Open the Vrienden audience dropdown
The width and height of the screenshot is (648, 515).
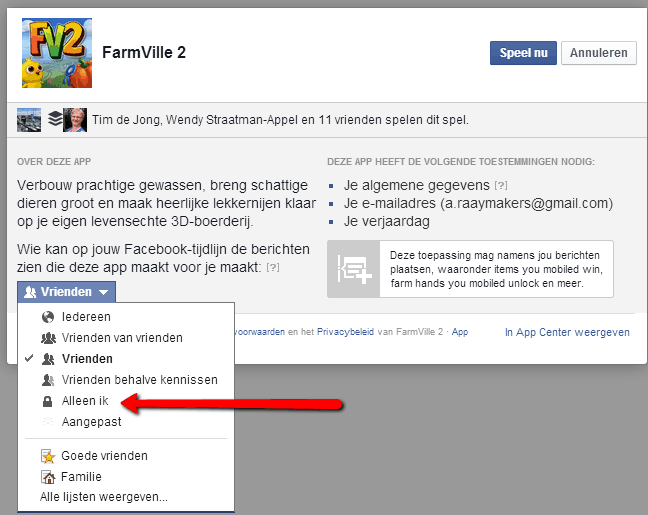pyautogui.click(x=67, y=292)
